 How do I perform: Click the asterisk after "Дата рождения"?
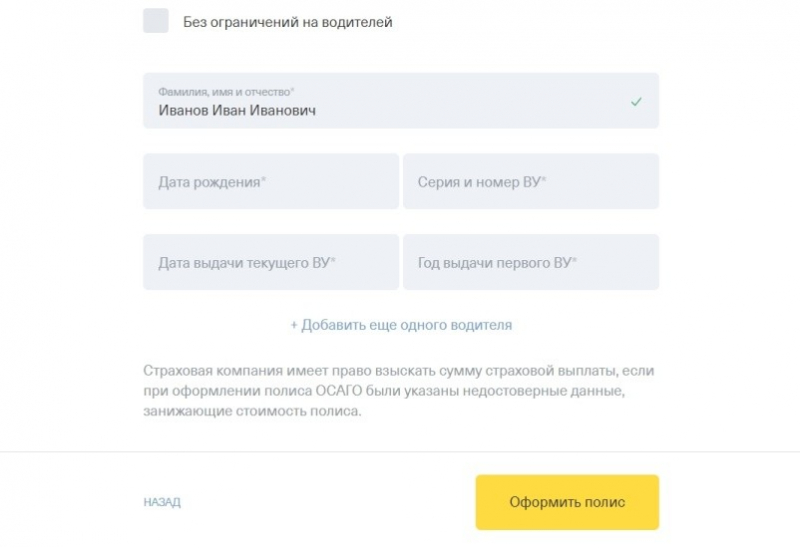tap(263, 180)
